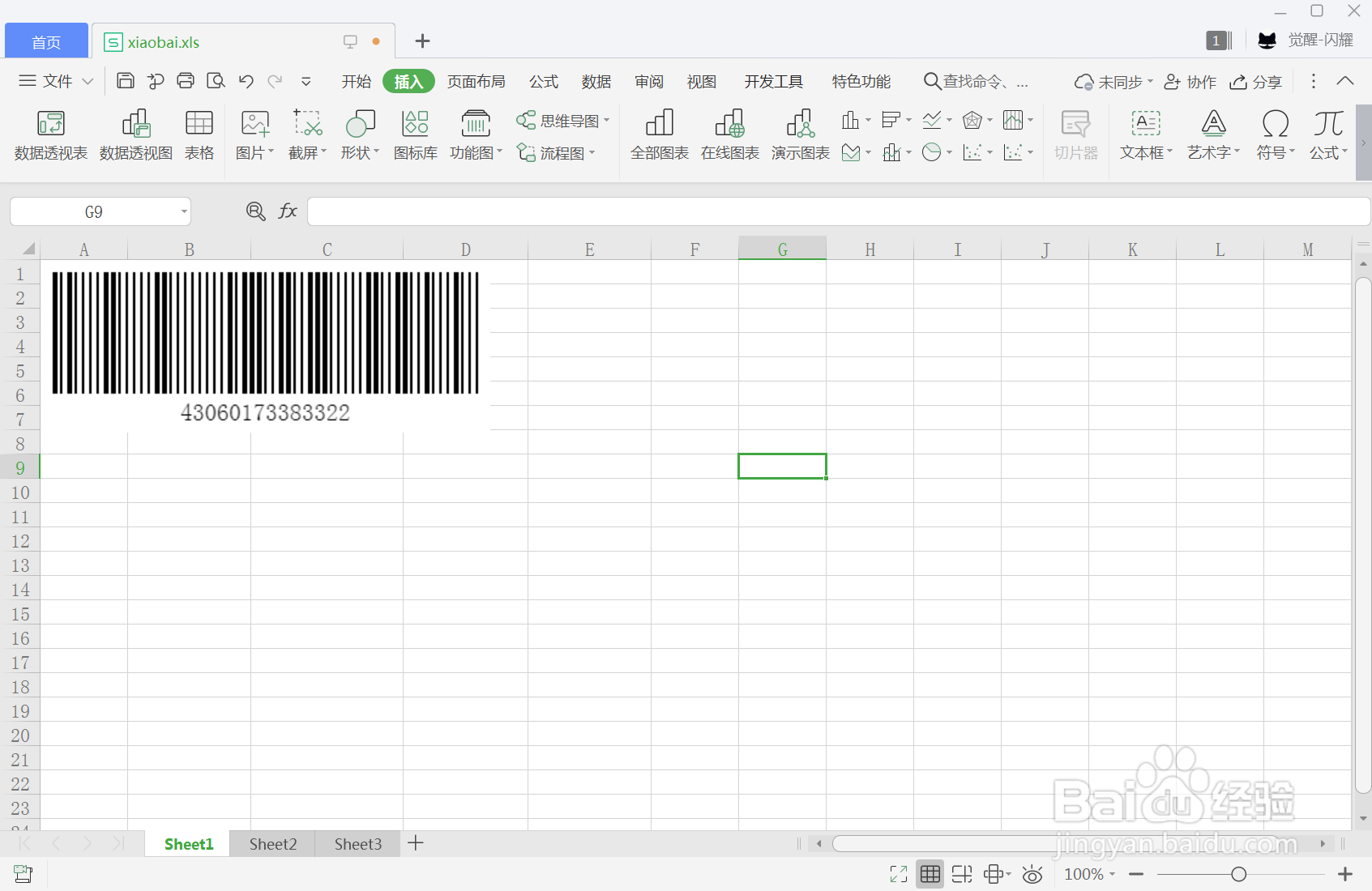Switch to the Review (审阅) tab
This screenshot has width=1372, height=891.
tap(649, 81)
